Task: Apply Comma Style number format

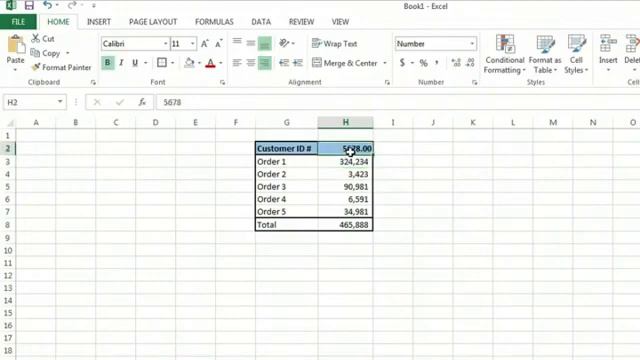Action: 437,63
